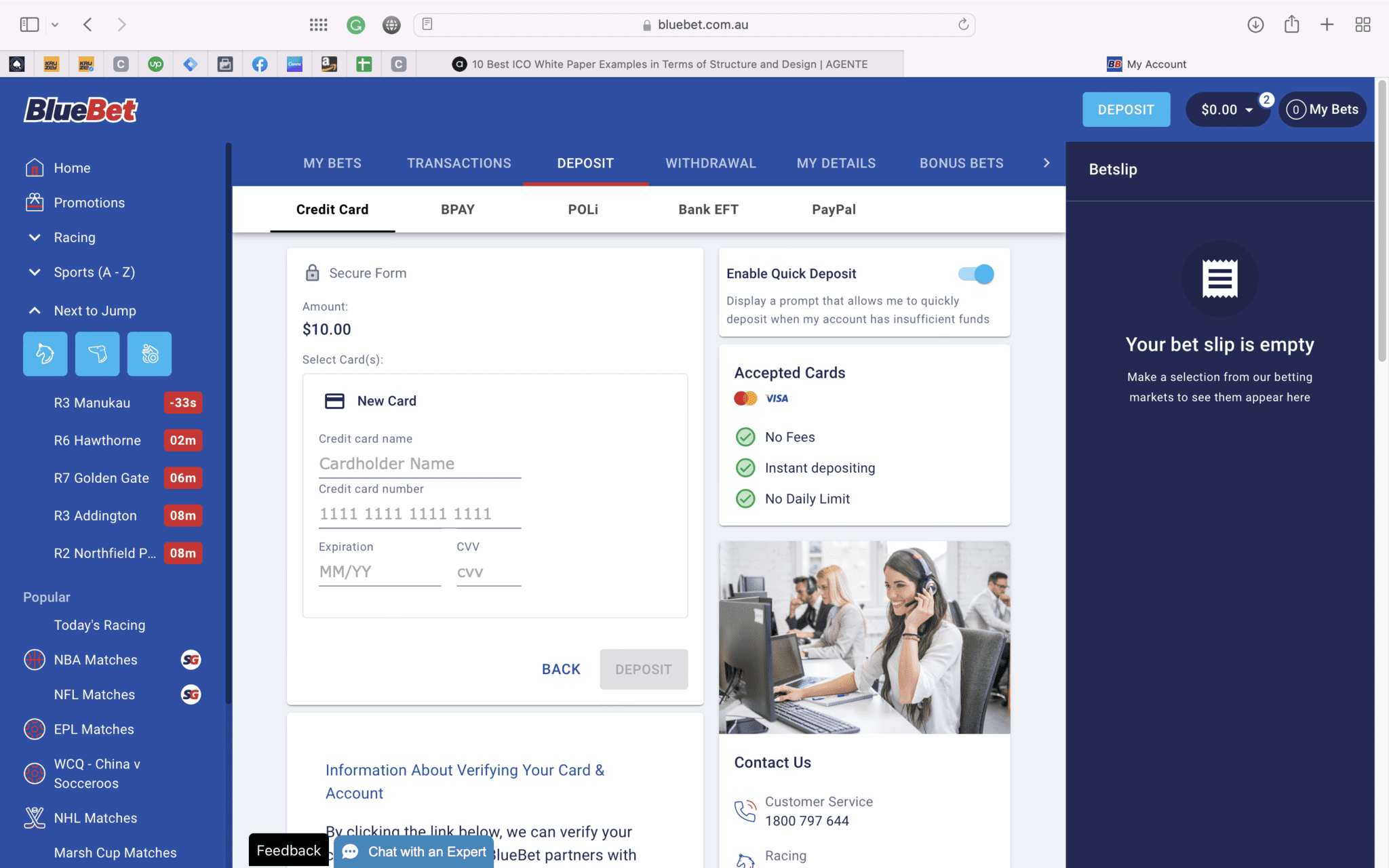Select horse racing Next to Jump filter

tap(45, 354)
